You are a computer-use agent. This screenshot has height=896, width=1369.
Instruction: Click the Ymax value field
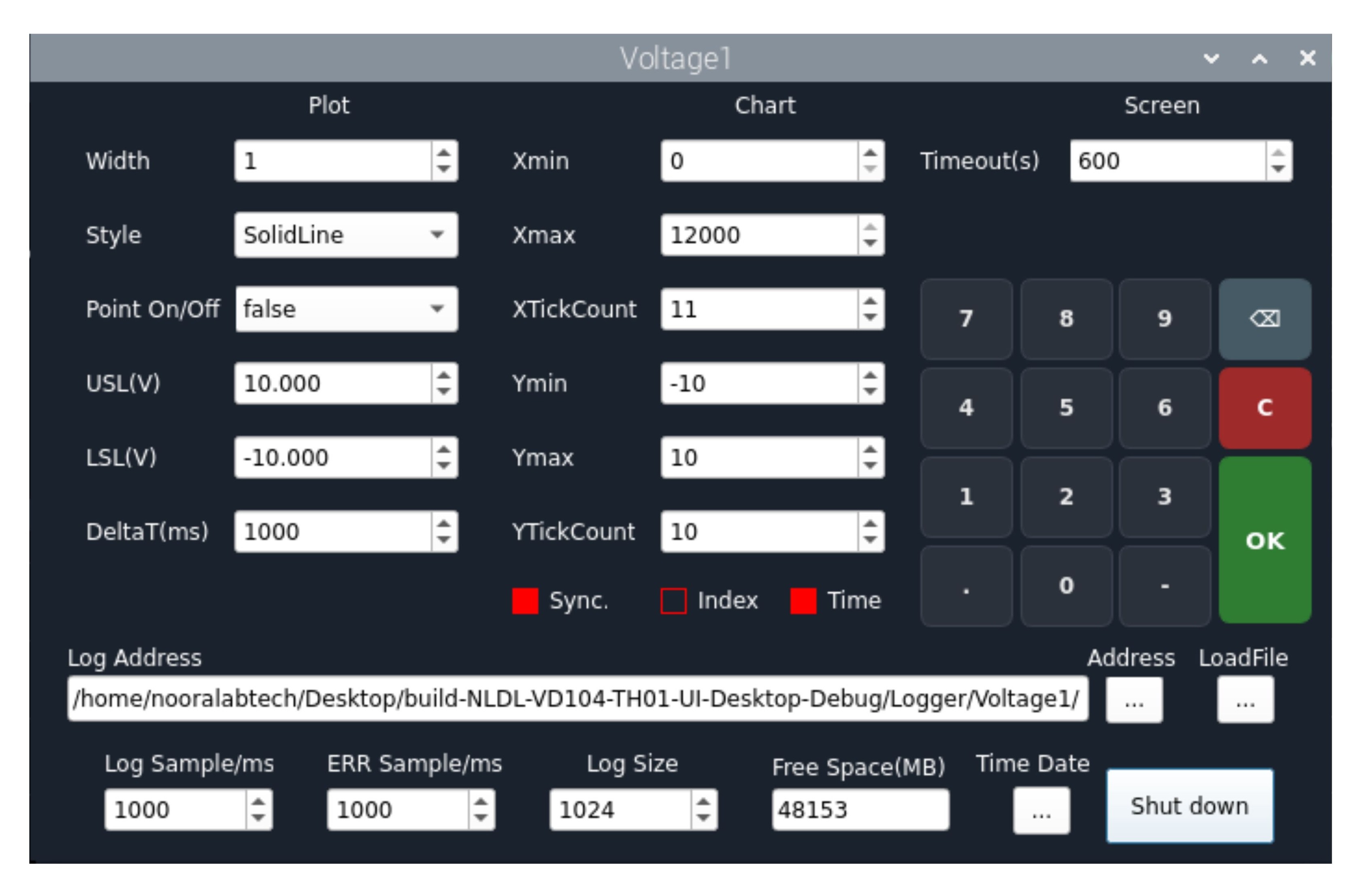click(x=759, y=457)
